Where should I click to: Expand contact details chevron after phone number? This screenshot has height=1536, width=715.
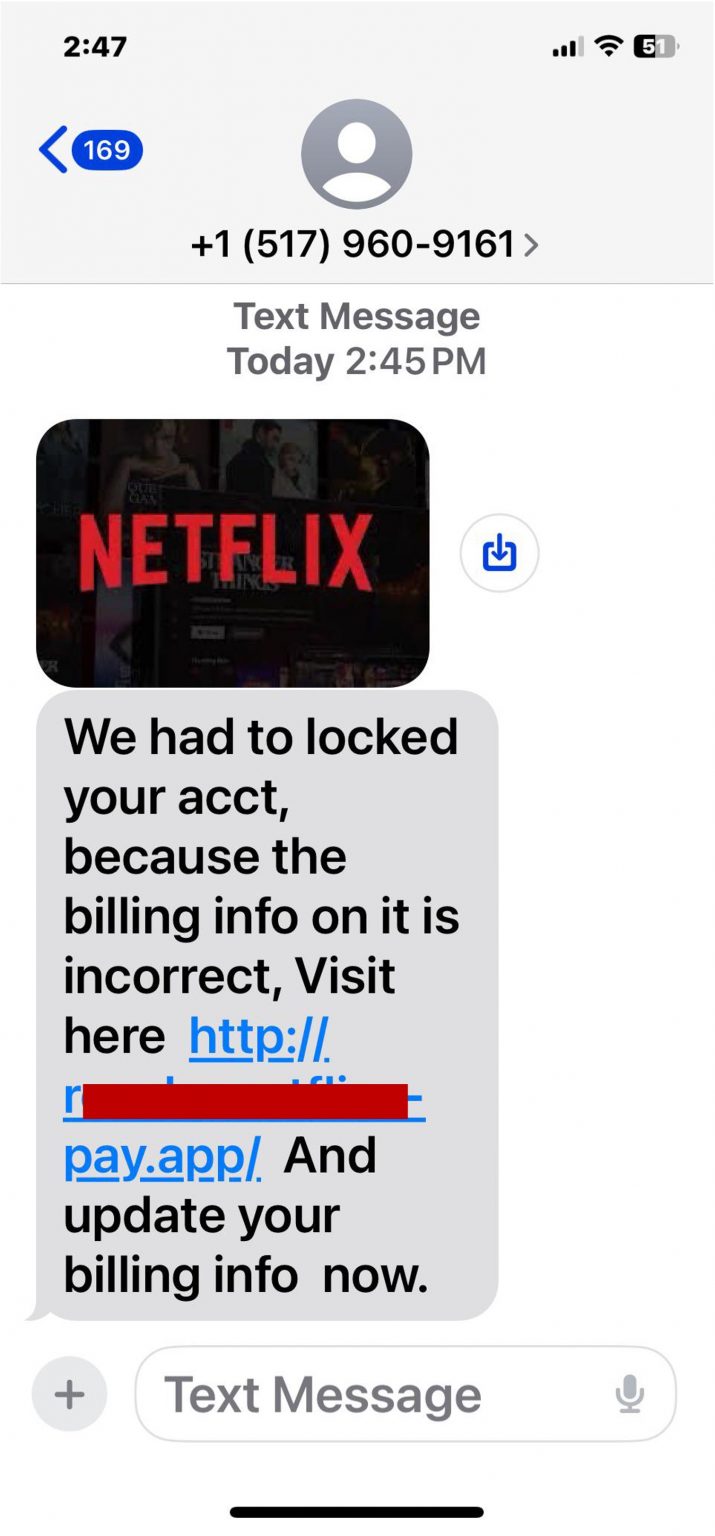(531, 244)
